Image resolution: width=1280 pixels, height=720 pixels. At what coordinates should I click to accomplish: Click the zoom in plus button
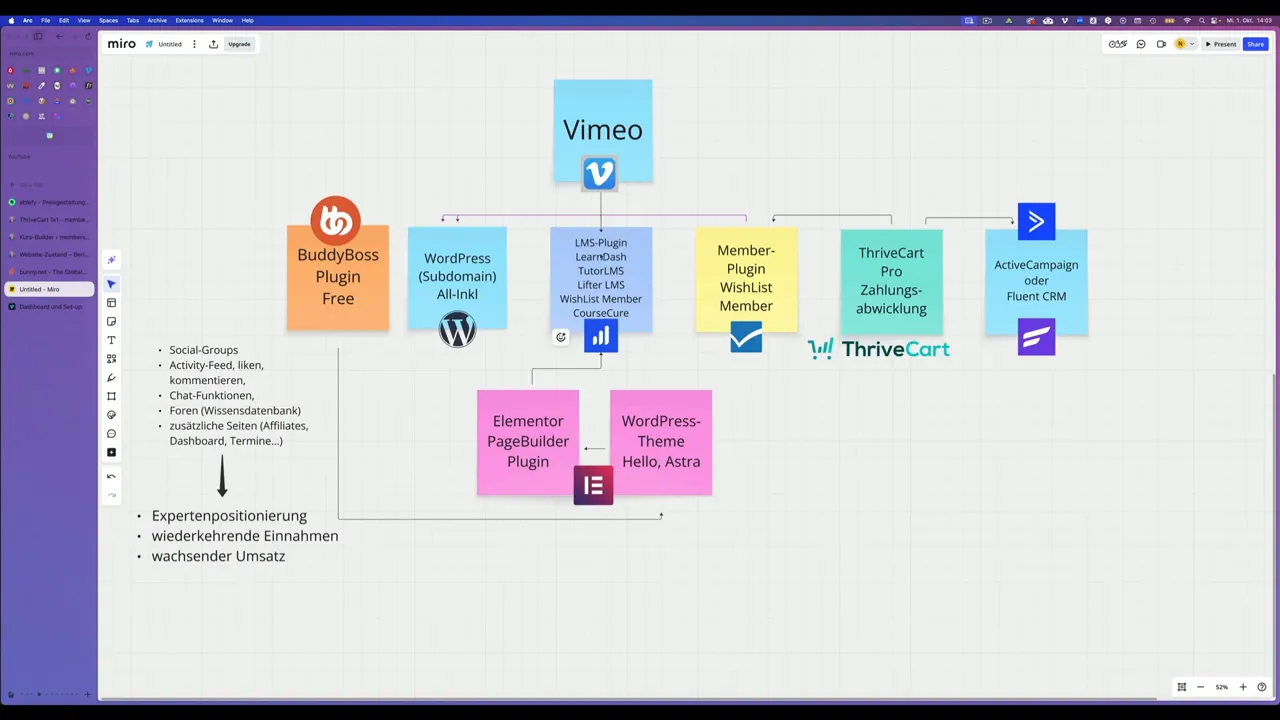[1243, 687]
